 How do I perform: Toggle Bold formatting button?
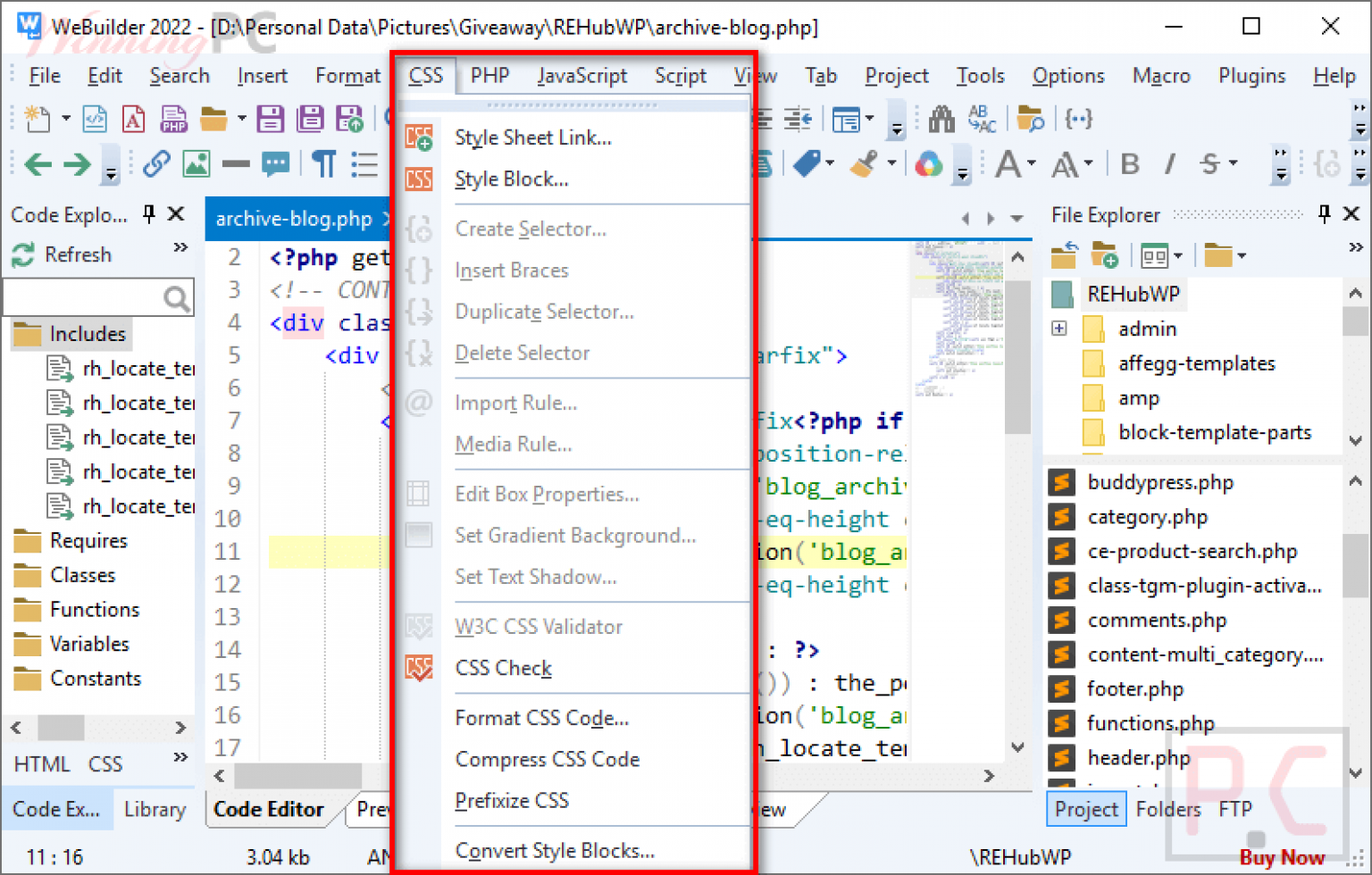pos(1130,164)
